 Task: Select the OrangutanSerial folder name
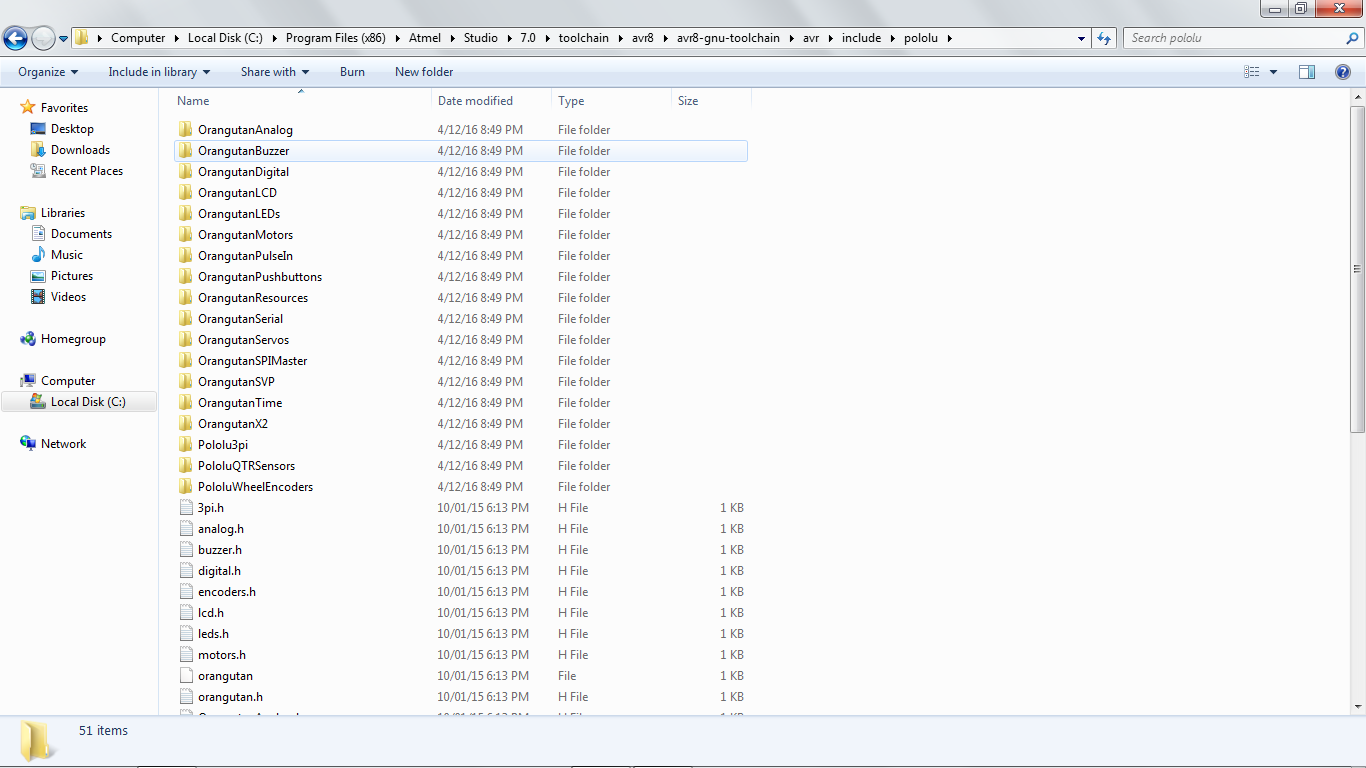click(240, 319)
